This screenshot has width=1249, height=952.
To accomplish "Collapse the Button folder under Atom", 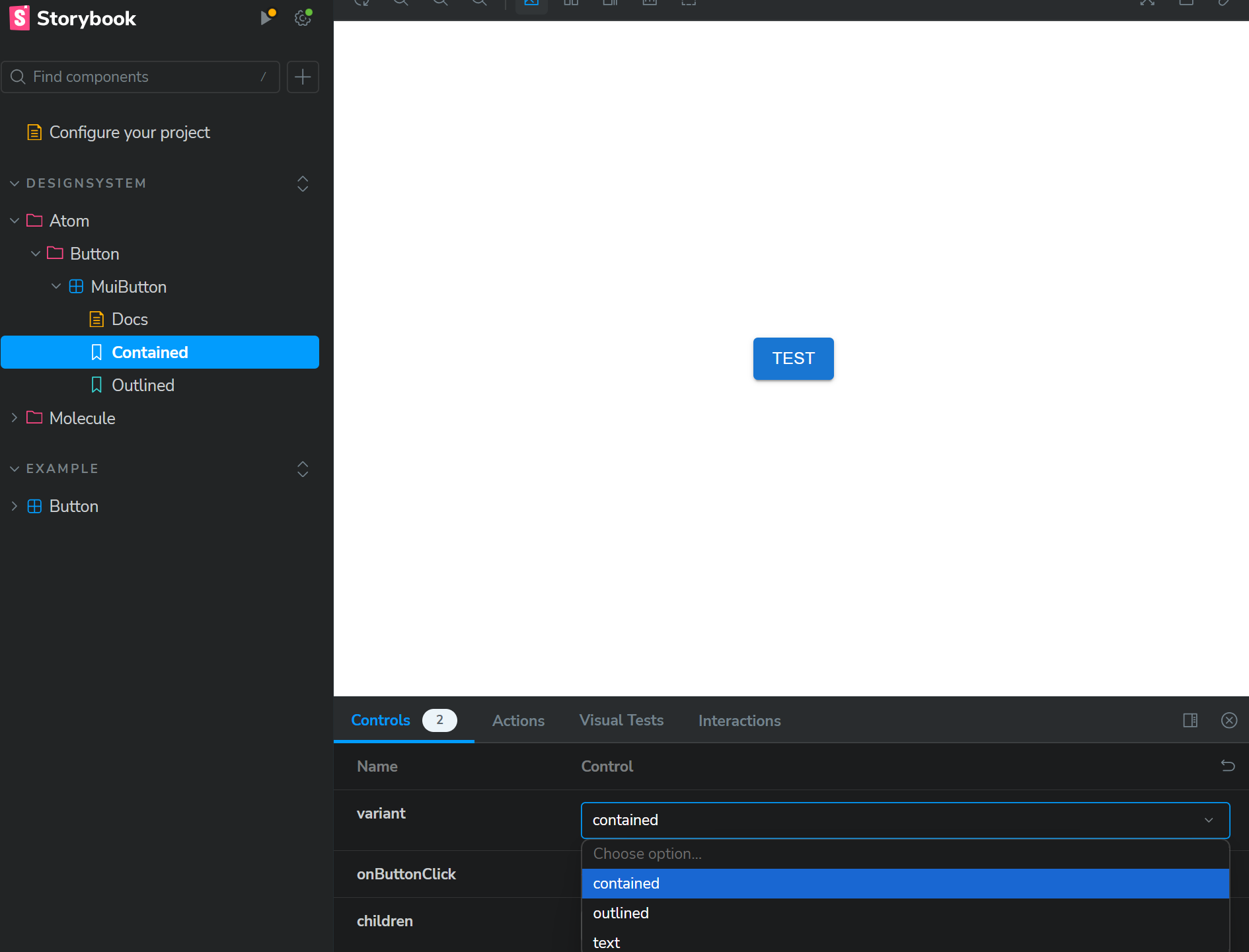I will 95,254.
